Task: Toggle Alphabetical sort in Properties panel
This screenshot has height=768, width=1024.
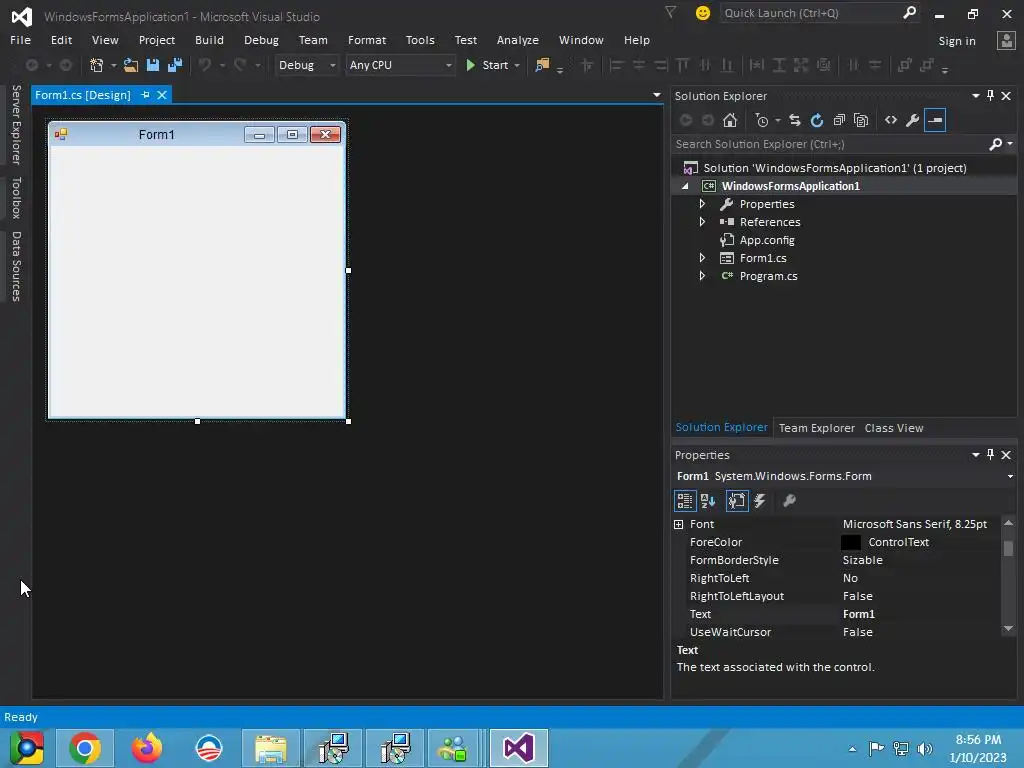Action: (708, 501)
